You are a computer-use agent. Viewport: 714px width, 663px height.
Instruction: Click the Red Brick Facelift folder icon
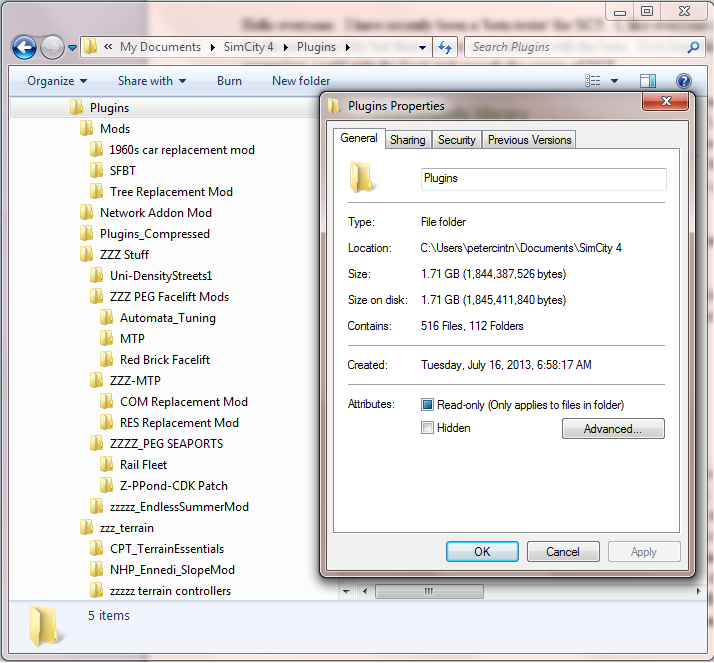click(107, 360)
